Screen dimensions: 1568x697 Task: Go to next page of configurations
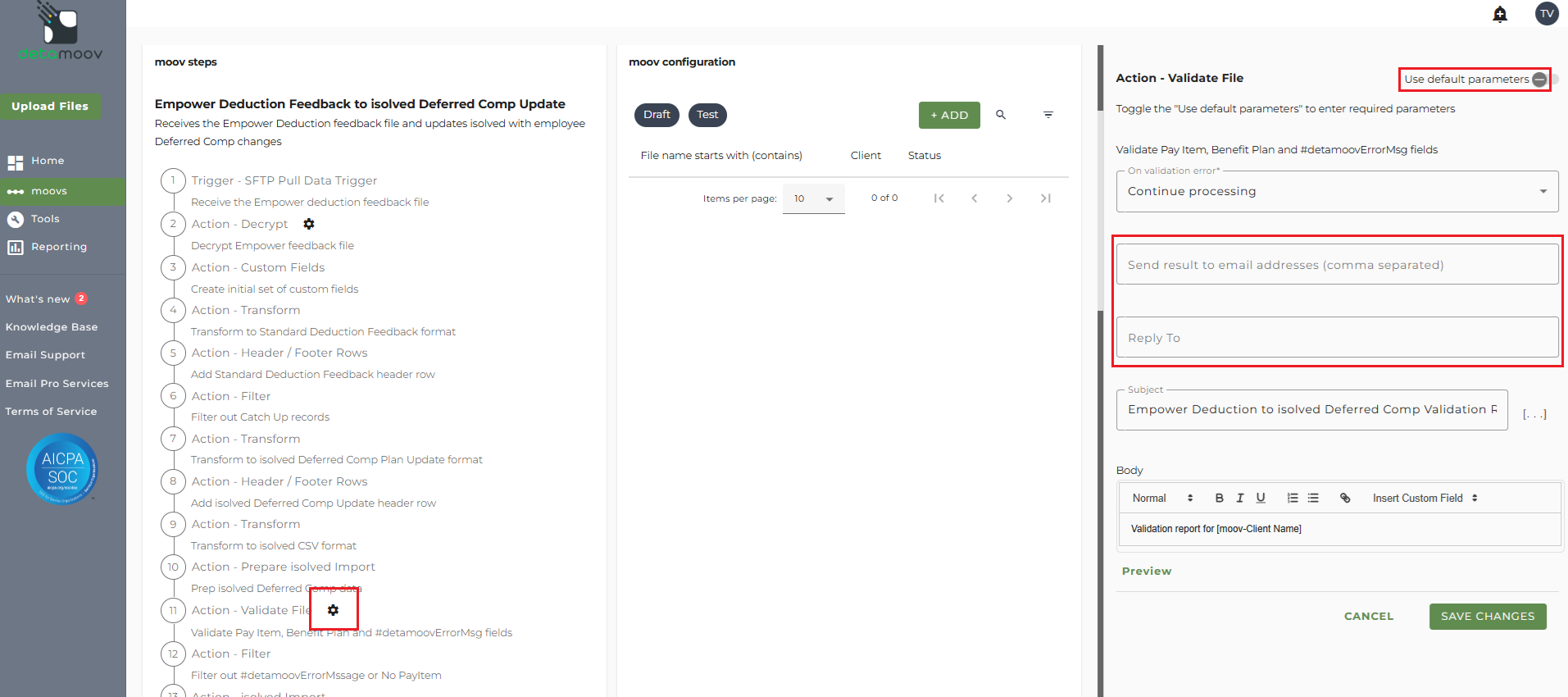click(x=1010, y=198)
